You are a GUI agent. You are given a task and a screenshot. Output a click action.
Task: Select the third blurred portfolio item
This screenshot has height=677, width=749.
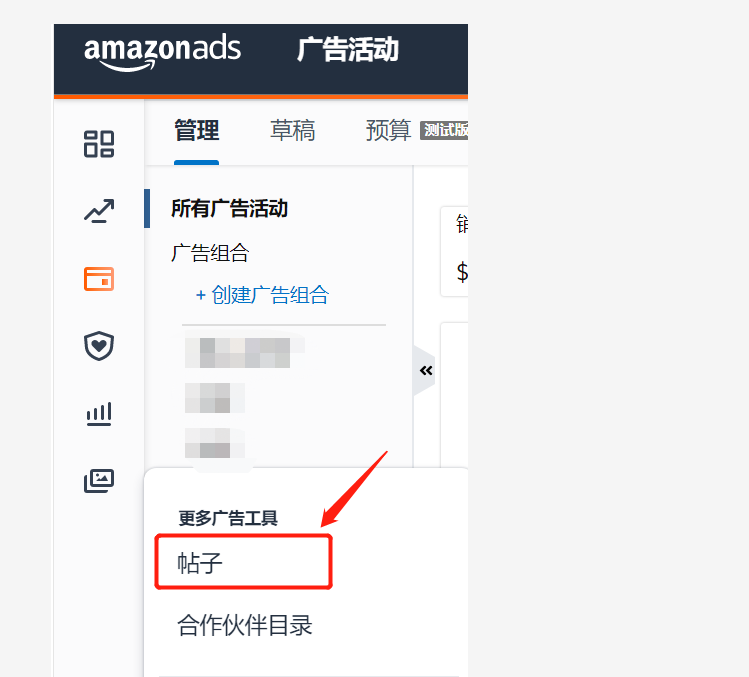(214, 443)
